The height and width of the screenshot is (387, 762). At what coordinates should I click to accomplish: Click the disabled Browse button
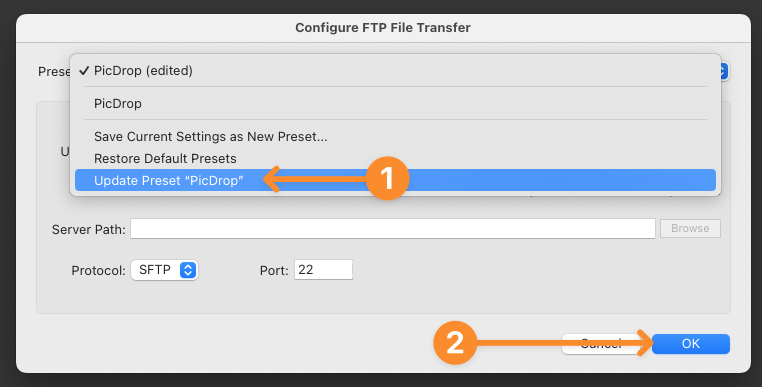[690, 228]
